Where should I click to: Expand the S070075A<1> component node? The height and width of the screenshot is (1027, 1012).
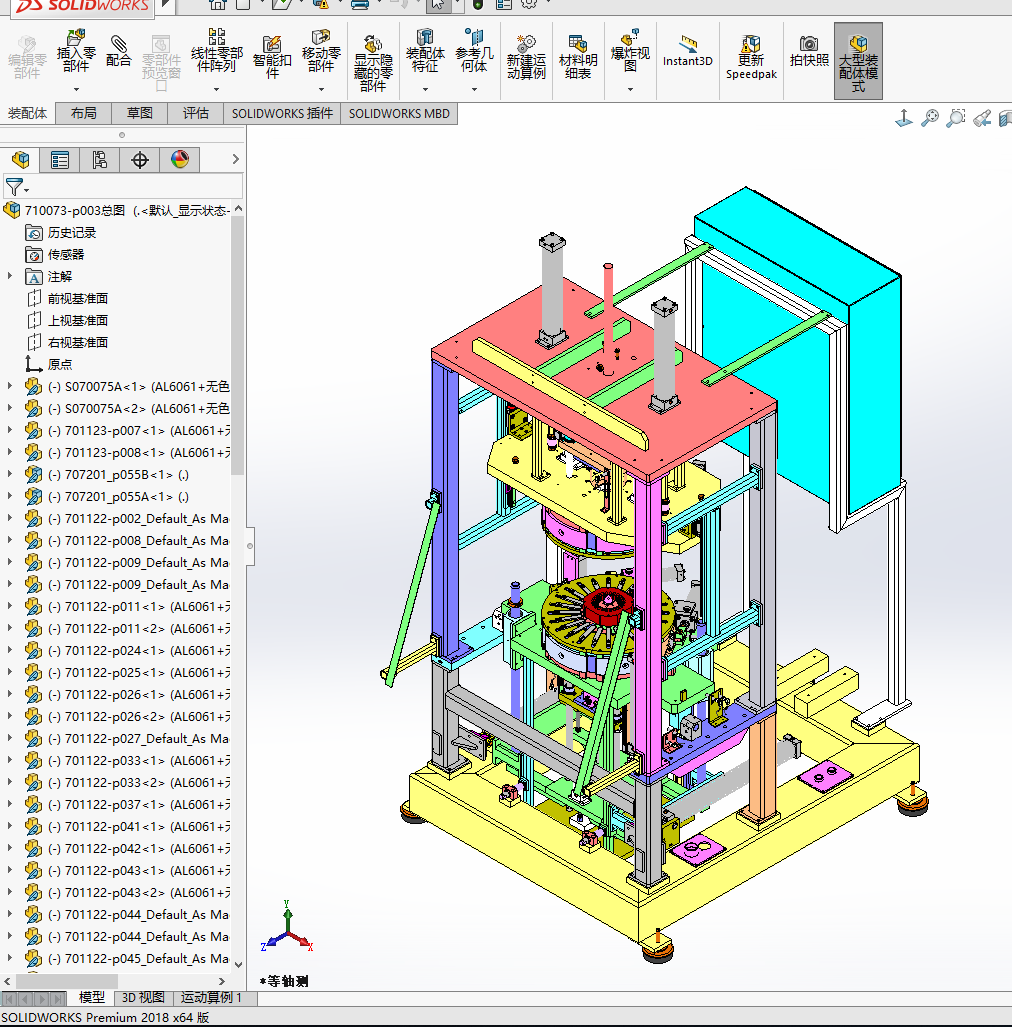pyautogui.click(x=10, y=386)
